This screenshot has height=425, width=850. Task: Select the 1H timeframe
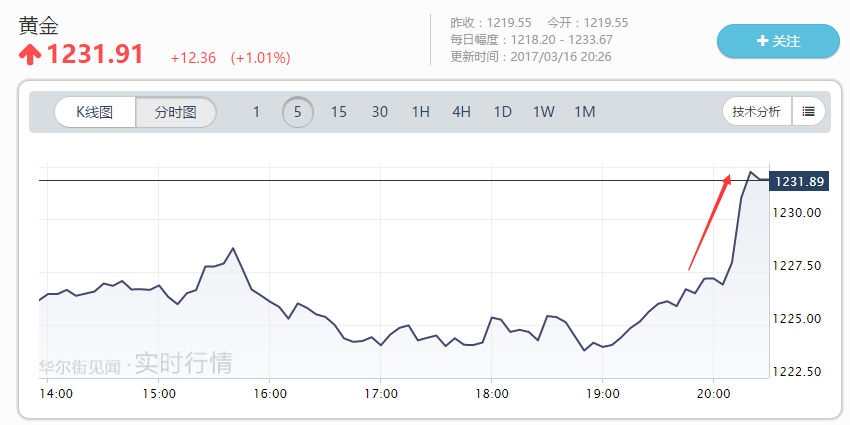(420, 112)
